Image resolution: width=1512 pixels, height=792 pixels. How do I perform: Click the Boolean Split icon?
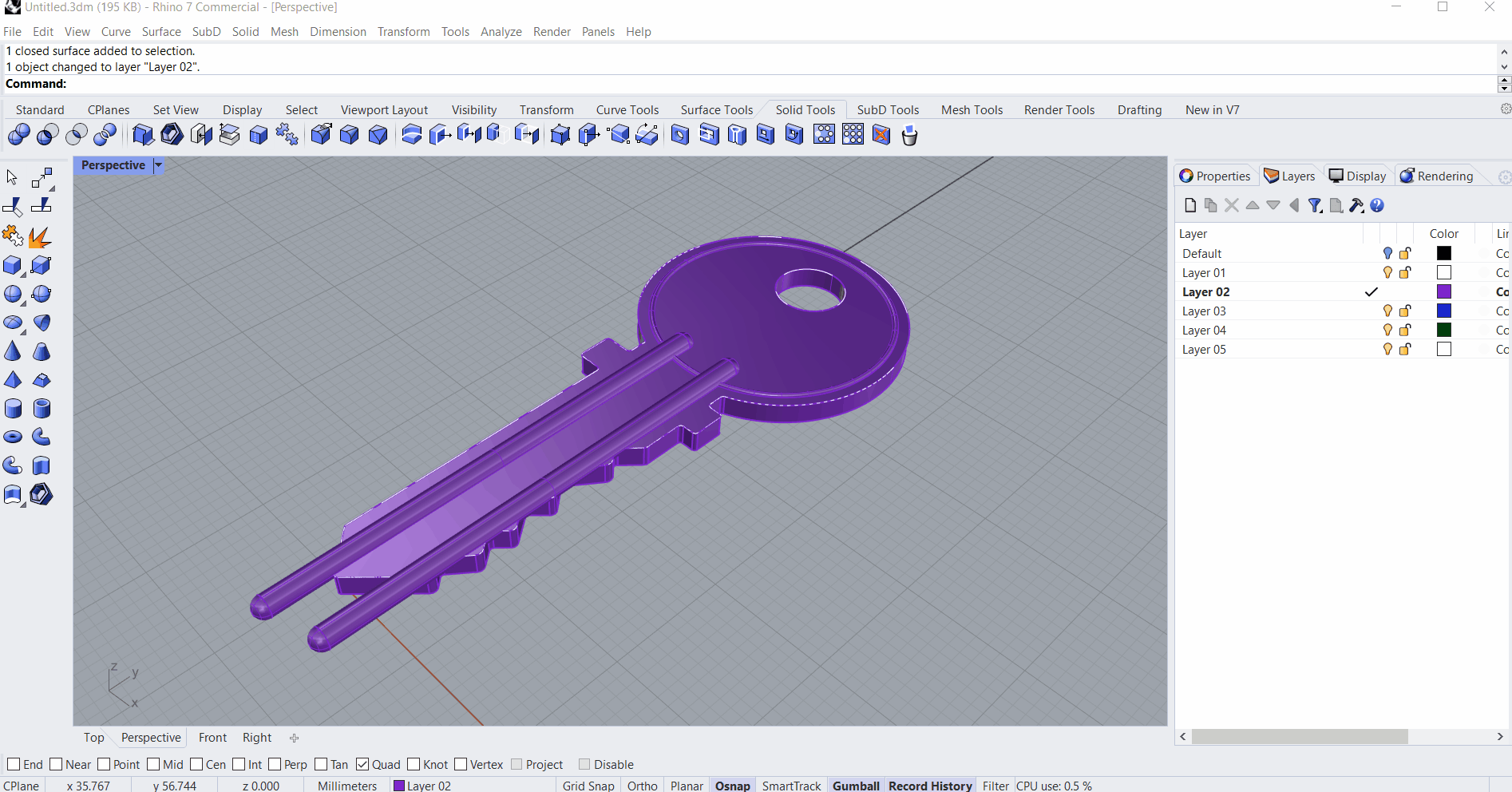[x=105, y=135]
